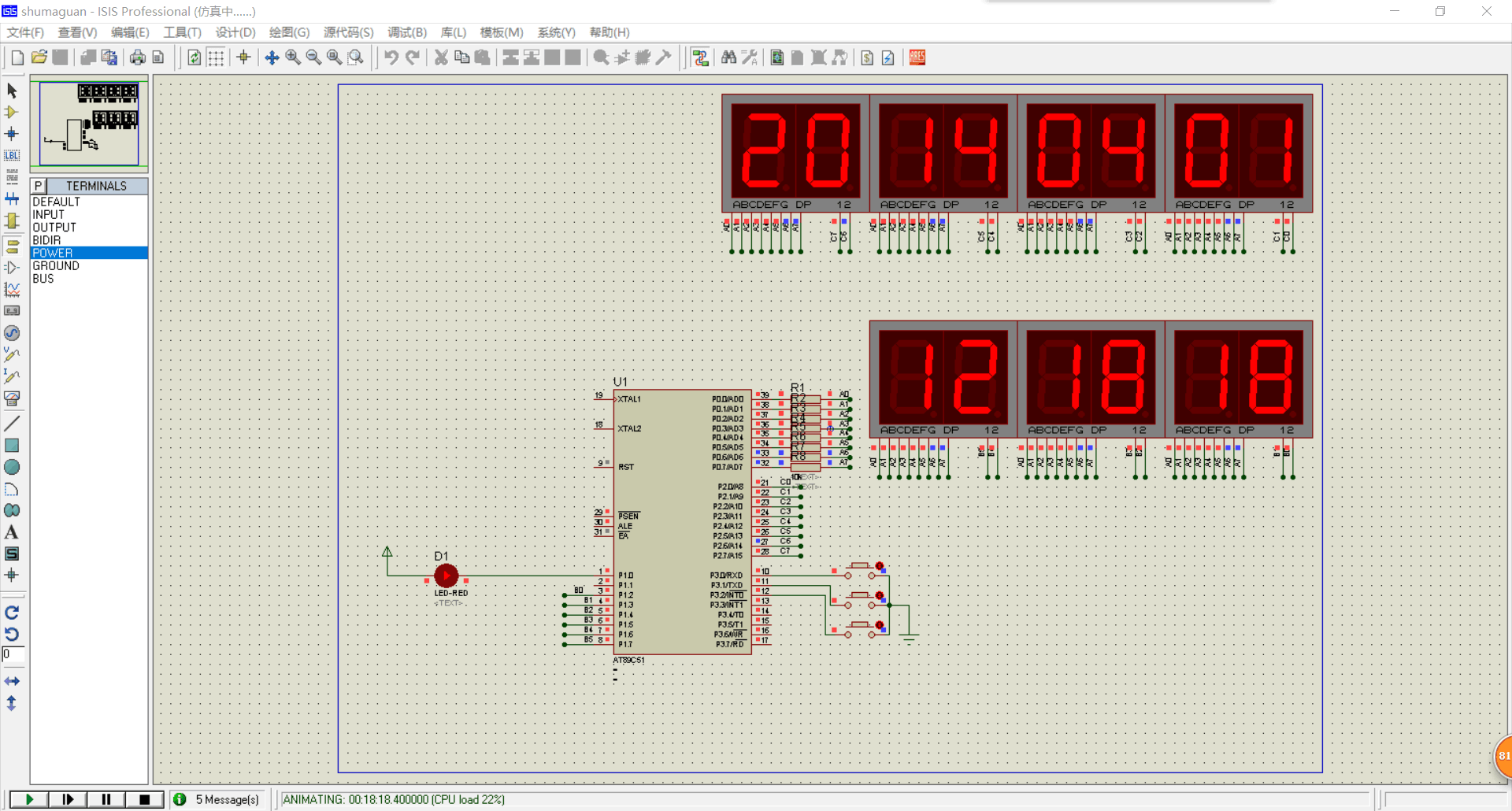The width and height of the screenshot is (1512, 811).
Task: Click Zoom to View Entire Sheet
Action: (335, 57)
